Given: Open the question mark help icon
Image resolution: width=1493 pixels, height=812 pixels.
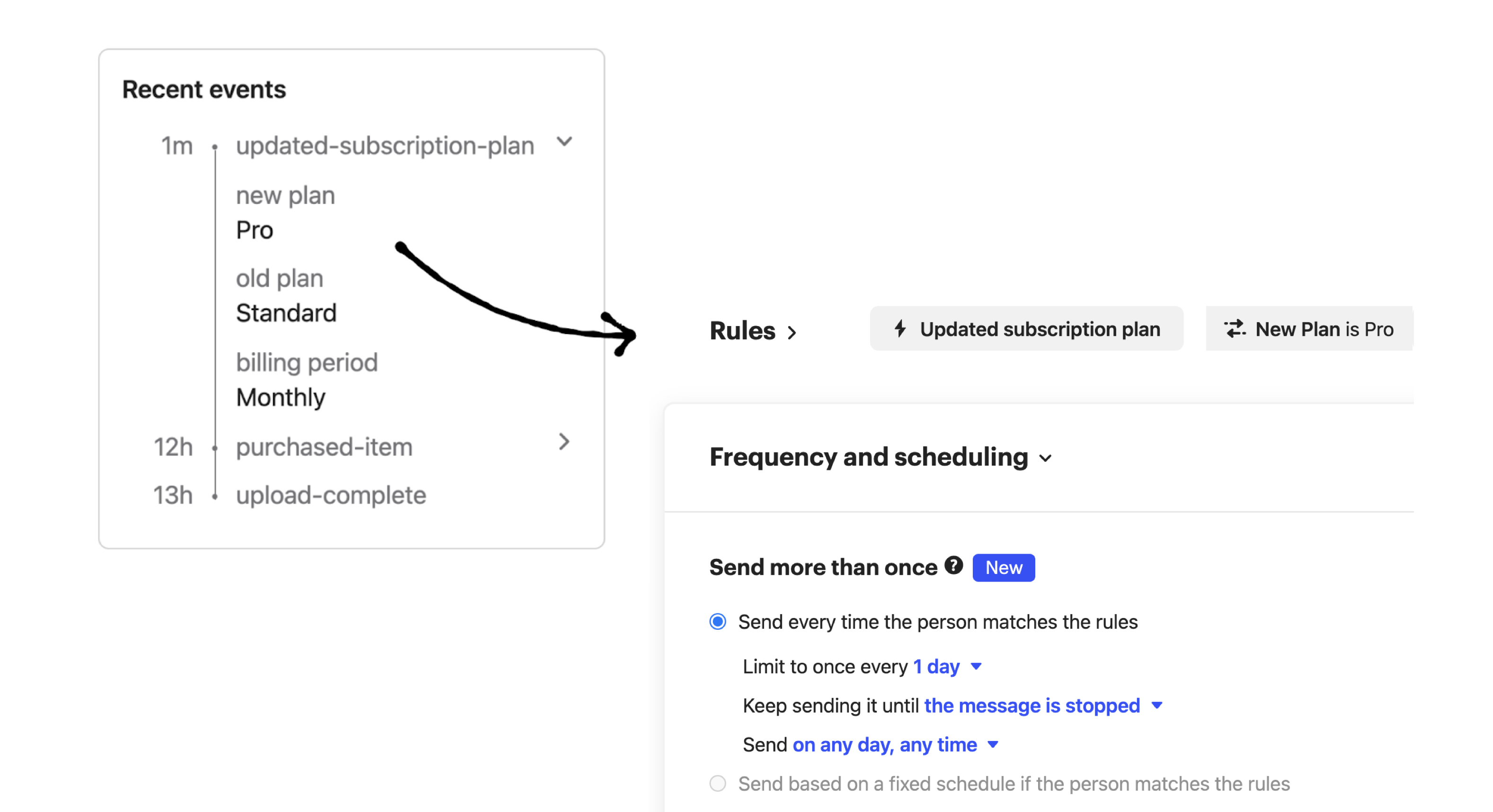Looking at the screenshot, I should 953,565.
